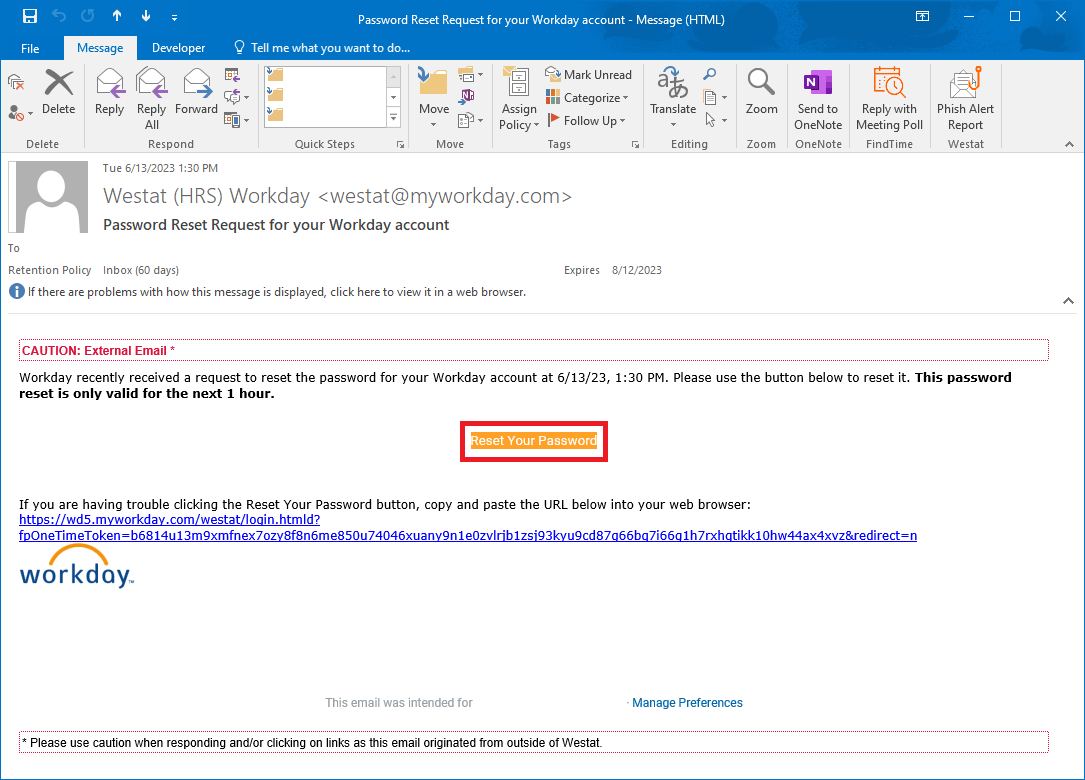The width and height of the screenshot is (1085, 780).
Task: Open the Tags group dialog launcher
Action: pos(635,145)
